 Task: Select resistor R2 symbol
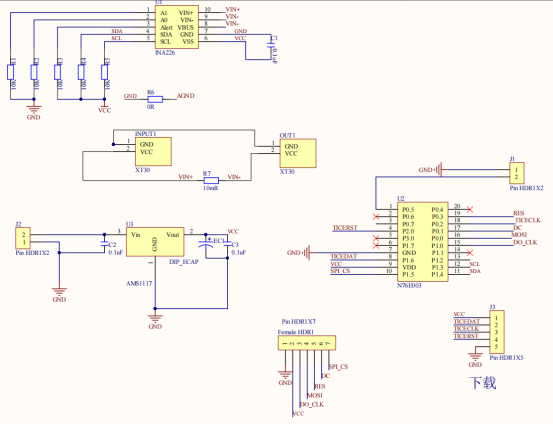(34, 72)
